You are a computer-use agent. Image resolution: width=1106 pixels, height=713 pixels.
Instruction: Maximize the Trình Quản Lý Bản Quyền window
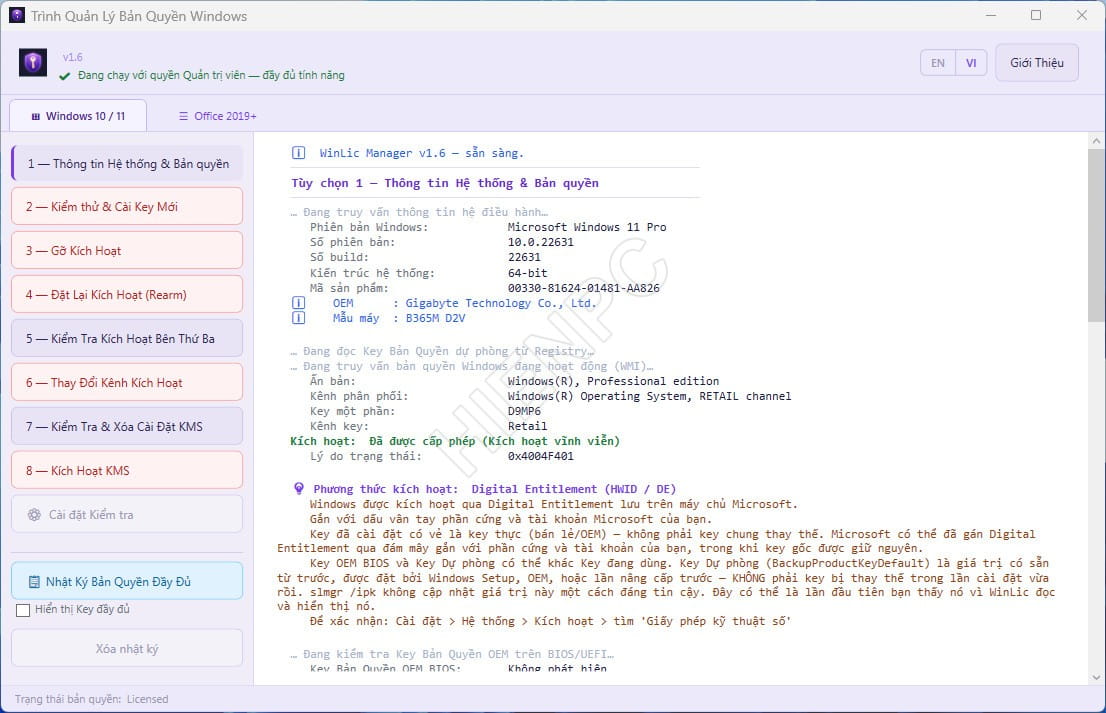point(1035,15)
